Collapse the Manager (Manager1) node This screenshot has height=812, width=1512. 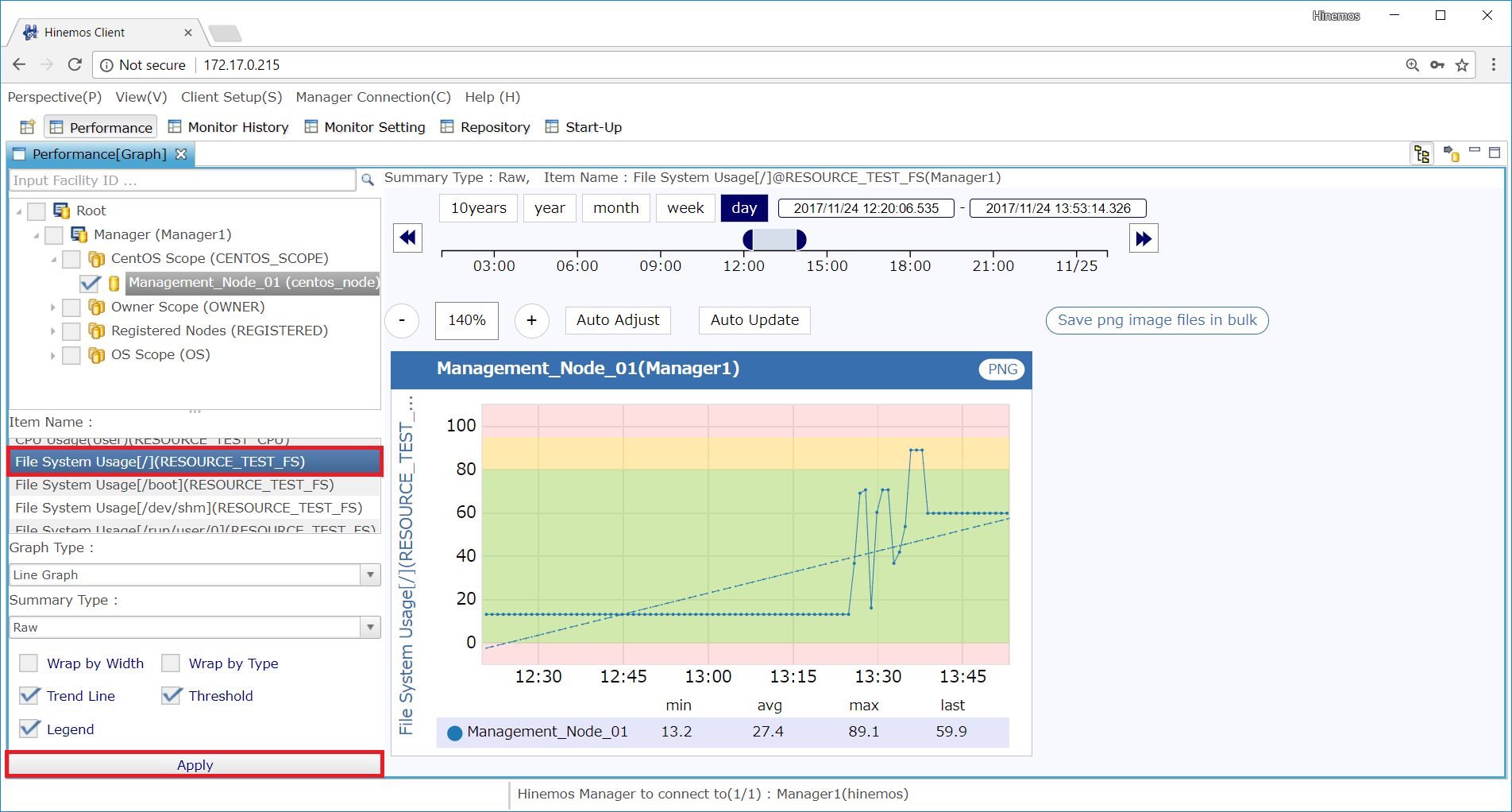[37, 236]
